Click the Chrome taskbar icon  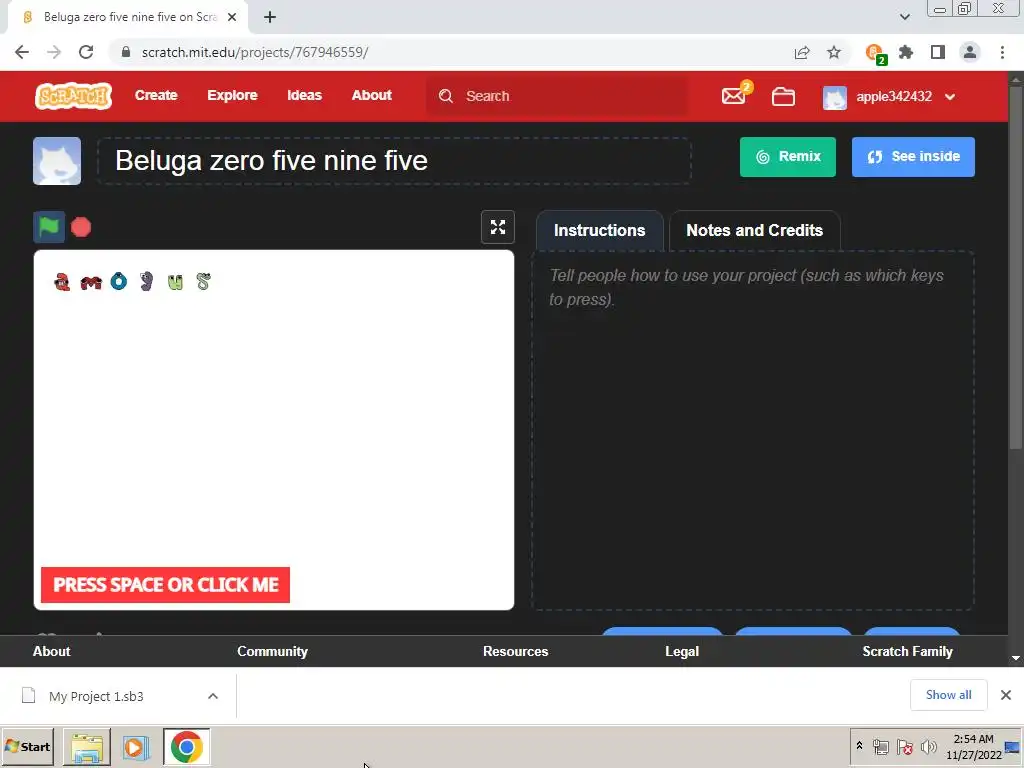pos(187,747)
